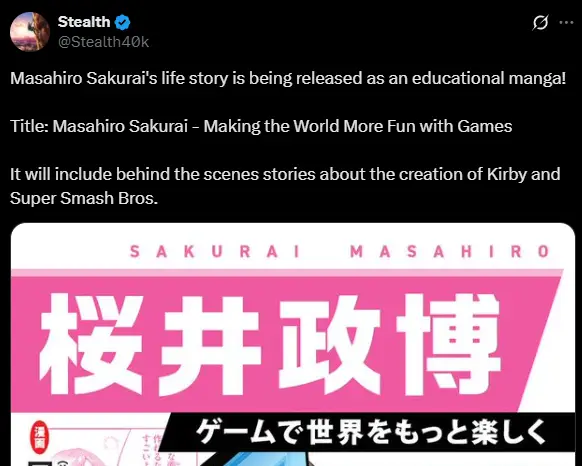Click the blue verified checkmark badge

point(122,22)
